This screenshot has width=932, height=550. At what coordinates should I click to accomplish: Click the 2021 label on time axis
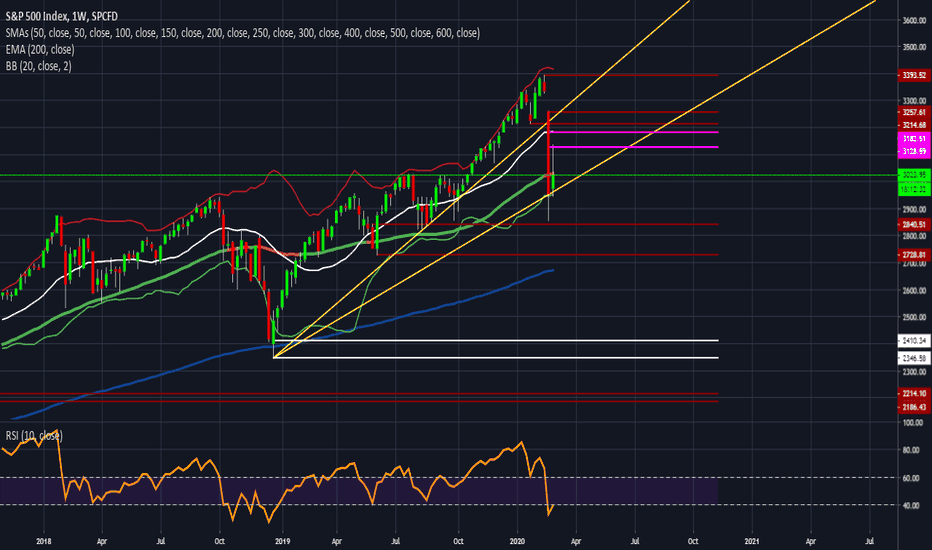[x=752, y=541]
